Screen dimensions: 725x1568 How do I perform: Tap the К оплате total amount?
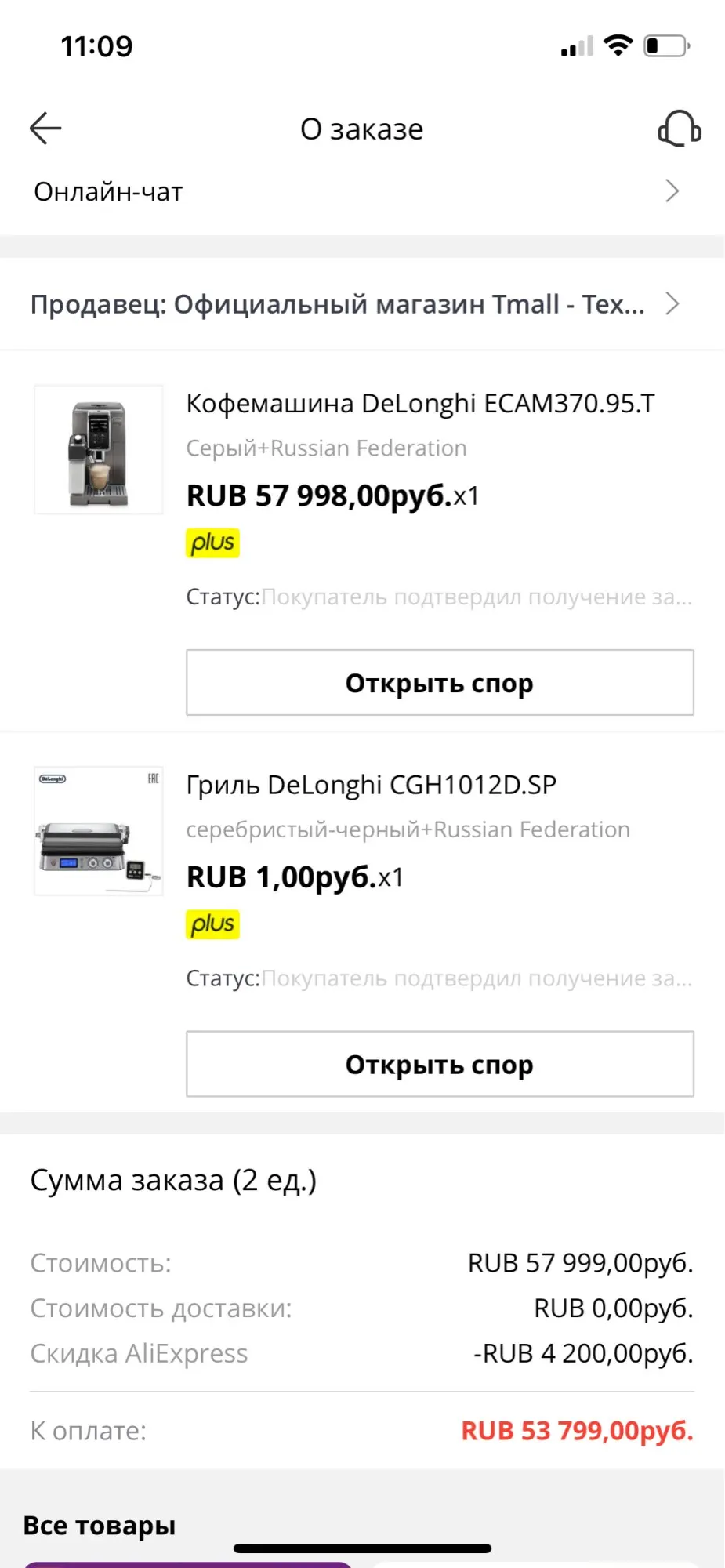[577, 1431]
